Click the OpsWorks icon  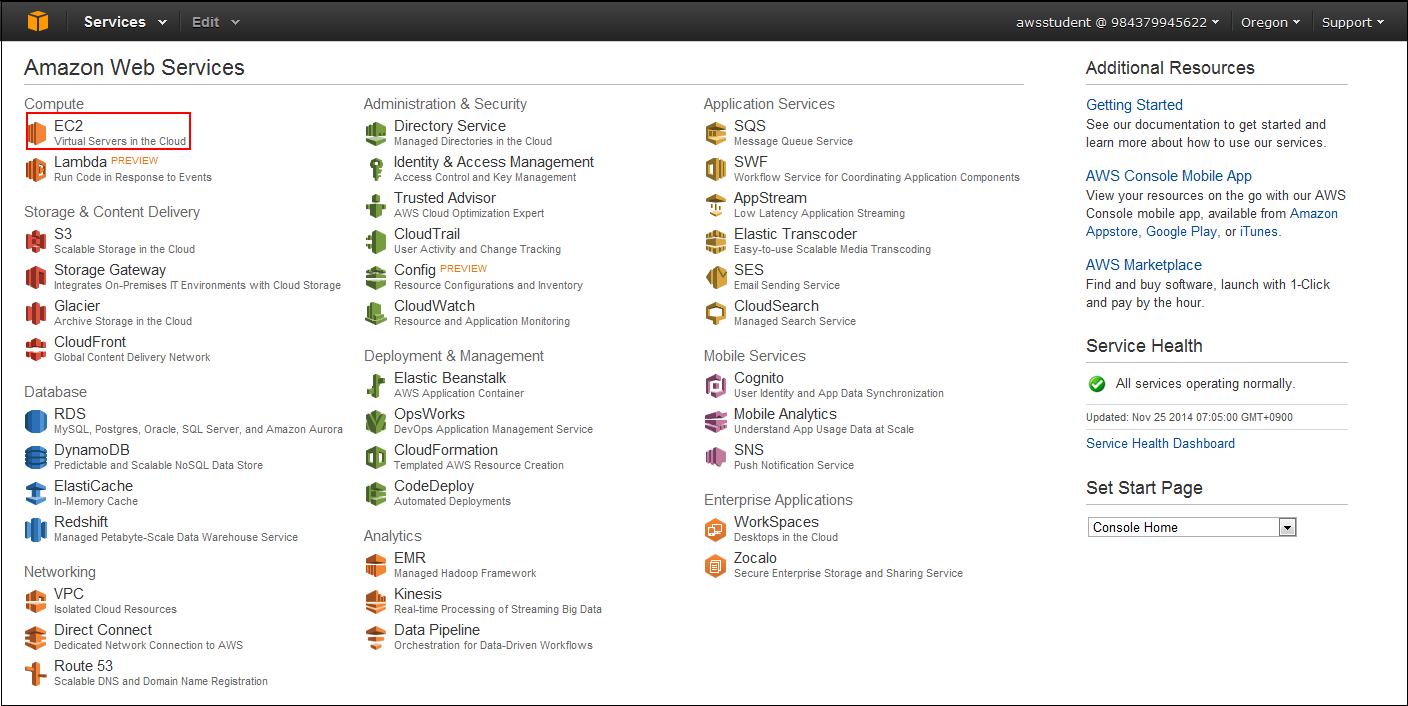376,421
